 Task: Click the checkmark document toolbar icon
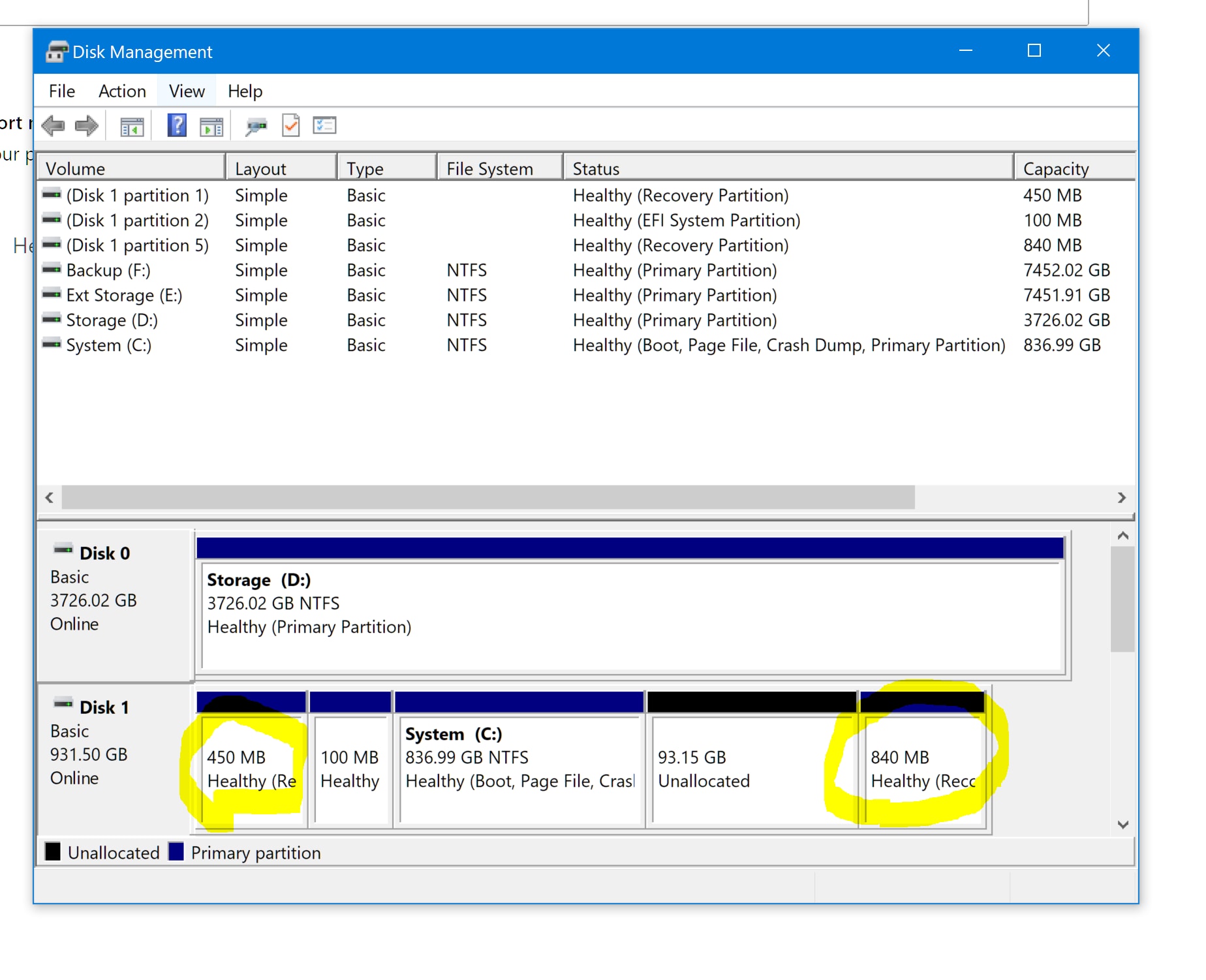pos(291,125)
